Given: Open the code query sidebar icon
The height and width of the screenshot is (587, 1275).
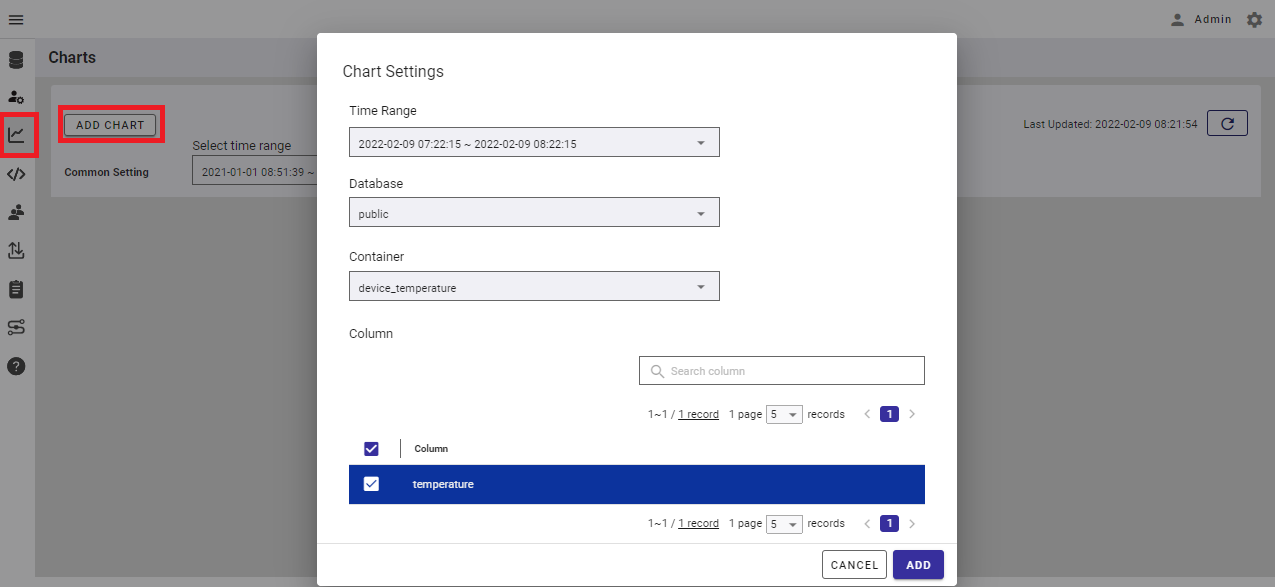Looking at the screenshot, I should tap(16, 174).
